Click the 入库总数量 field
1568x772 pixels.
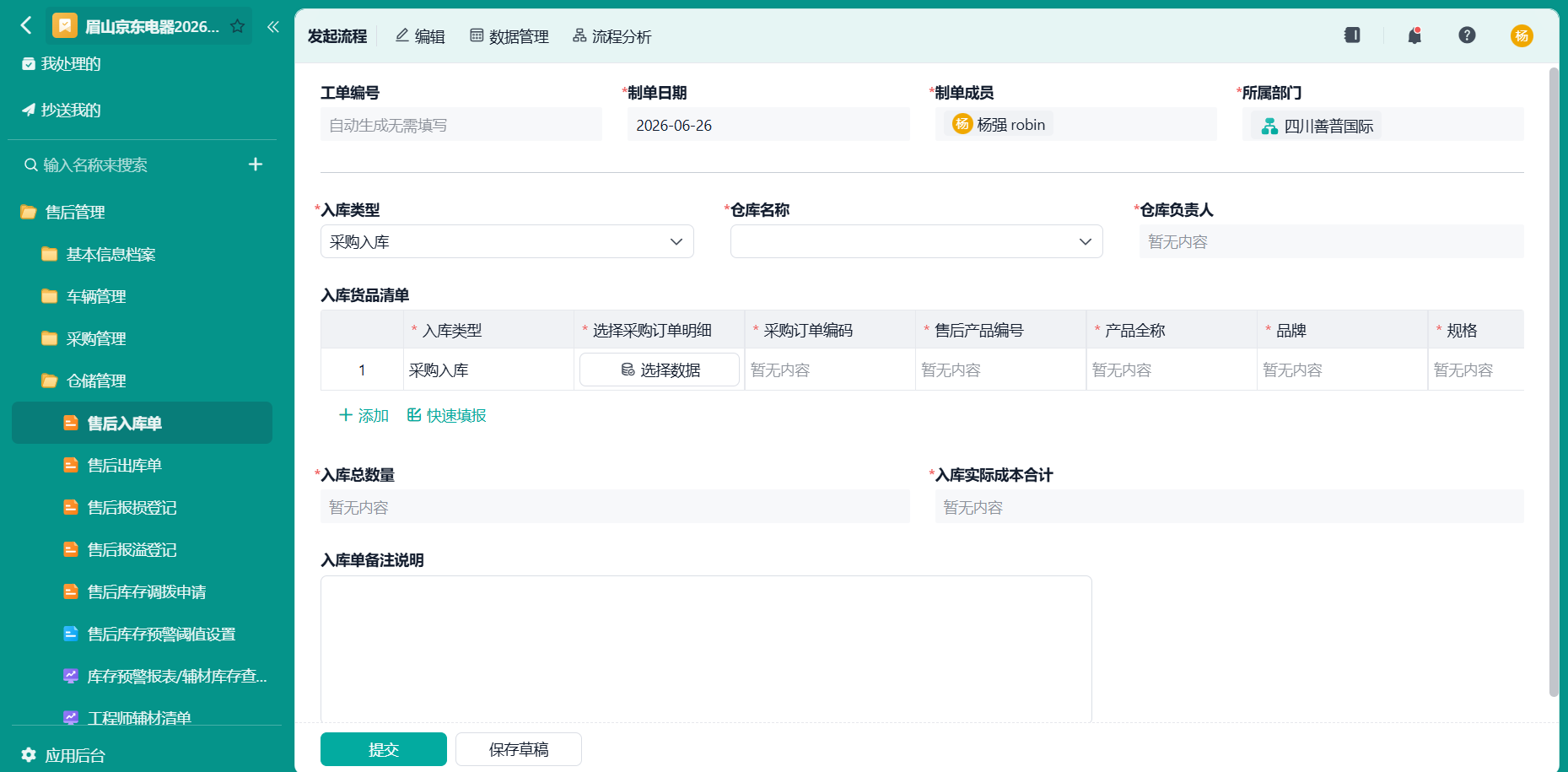point(615,506)
